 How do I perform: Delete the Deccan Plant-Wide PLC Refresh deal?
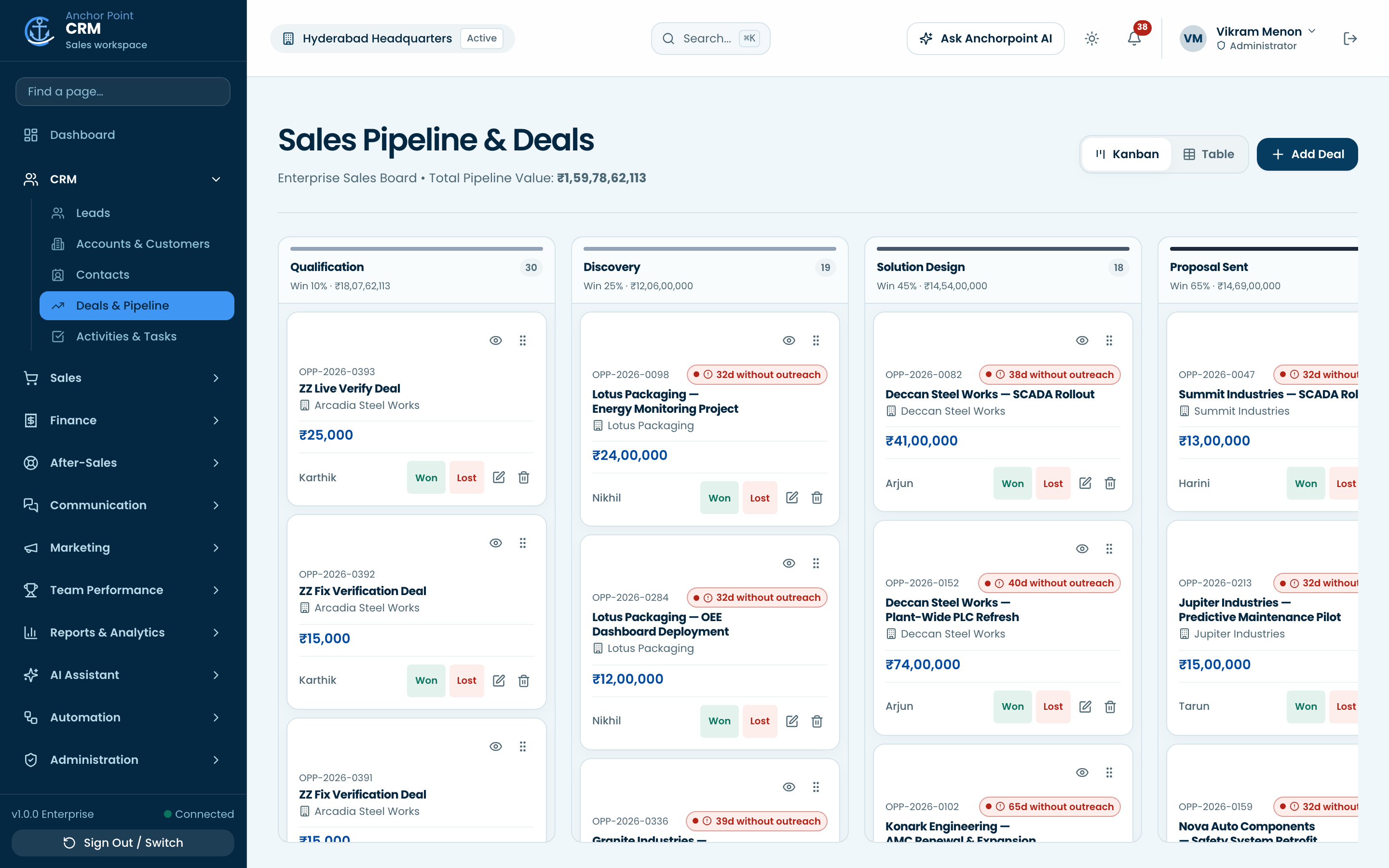(x=1110, y=706)
